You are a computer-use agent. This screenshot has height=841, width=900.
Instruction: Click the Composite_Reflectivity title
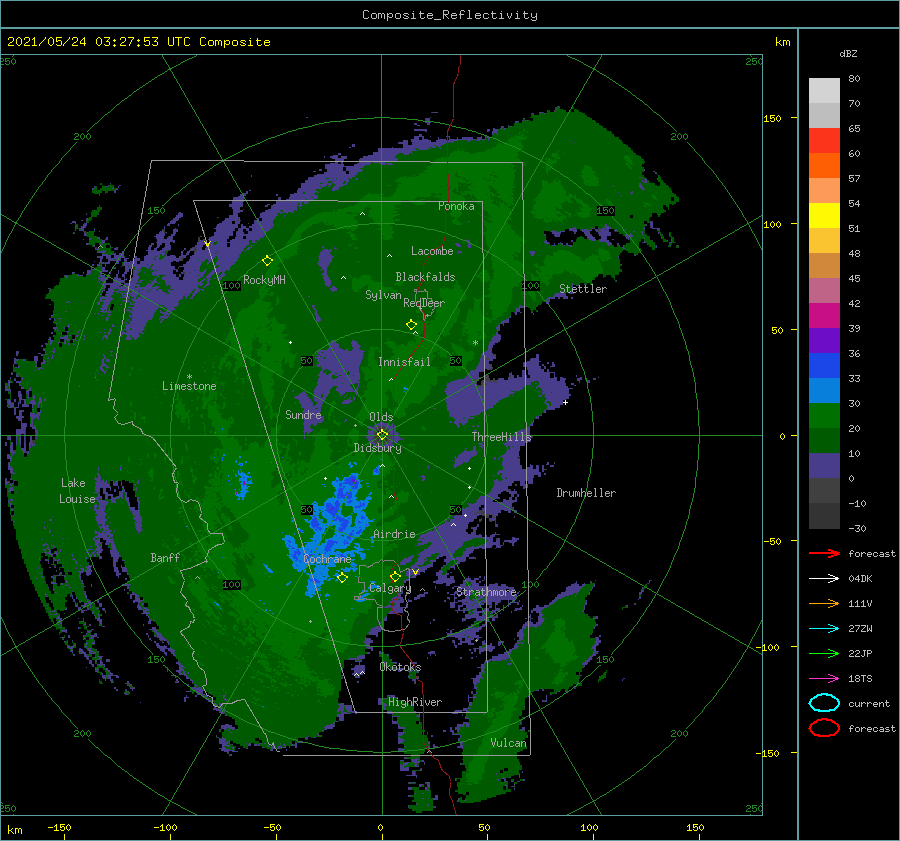click(x=450, y=15)
